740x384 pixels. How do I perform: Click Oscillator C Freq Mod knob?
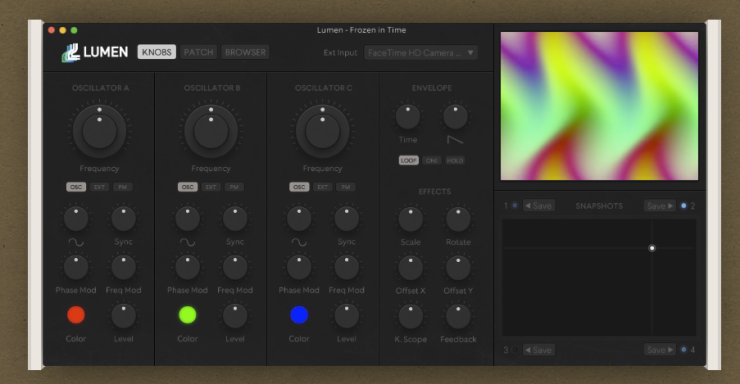pos(346,267)
